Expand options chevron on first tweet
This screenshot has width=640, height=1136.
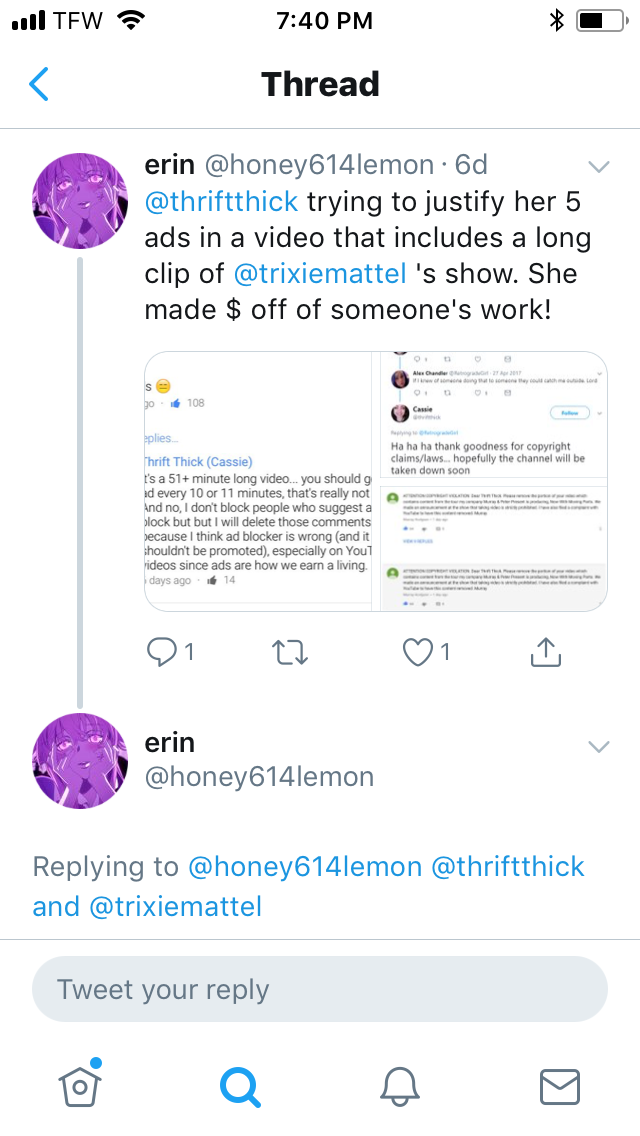[598, 166]
